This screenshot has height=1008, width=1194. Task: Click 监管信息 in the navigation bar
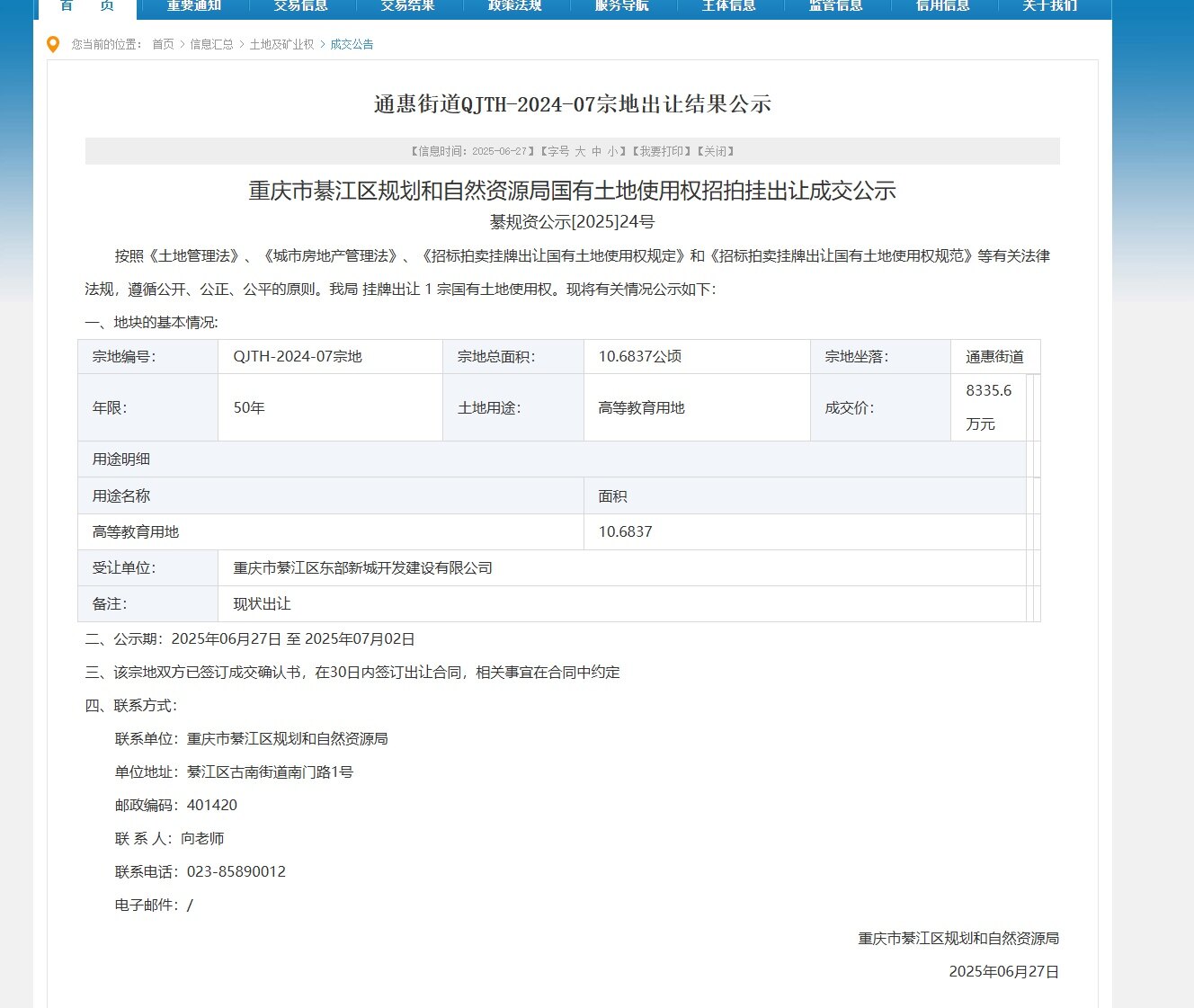[836, 6]
